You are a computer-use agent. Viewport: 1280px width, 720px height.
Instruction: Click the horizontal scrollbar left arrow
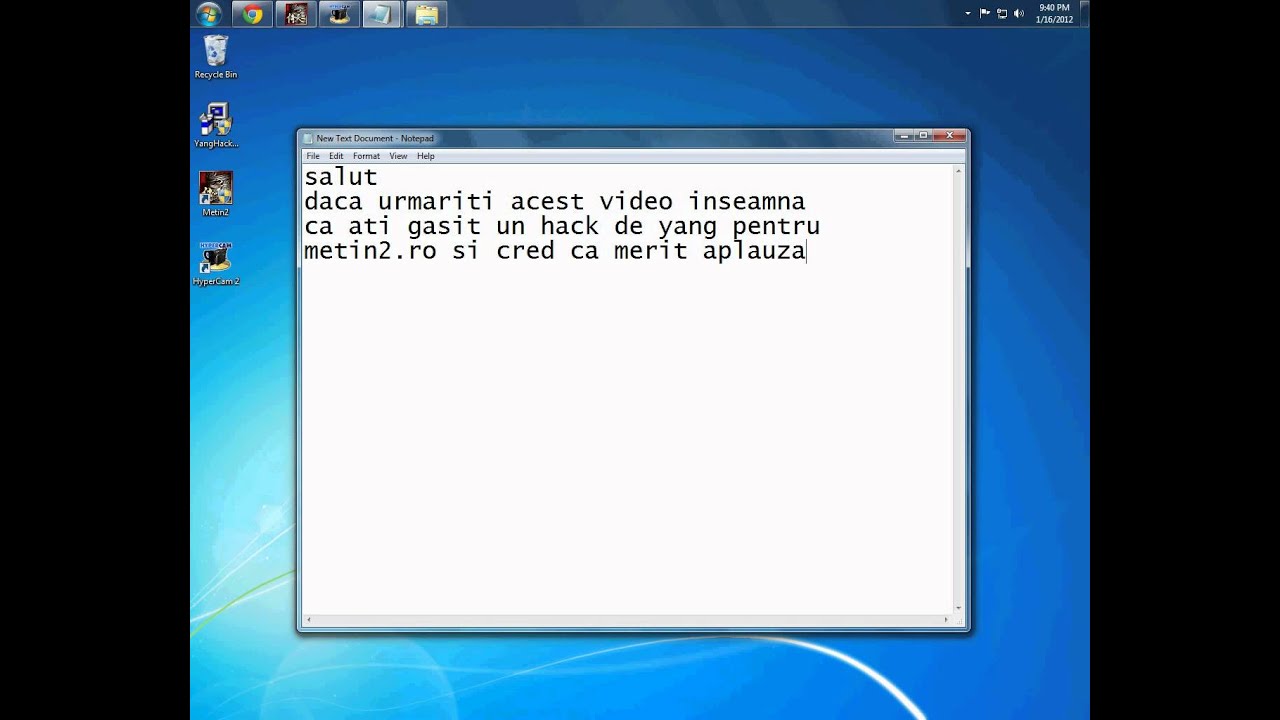tap(309, 620)
